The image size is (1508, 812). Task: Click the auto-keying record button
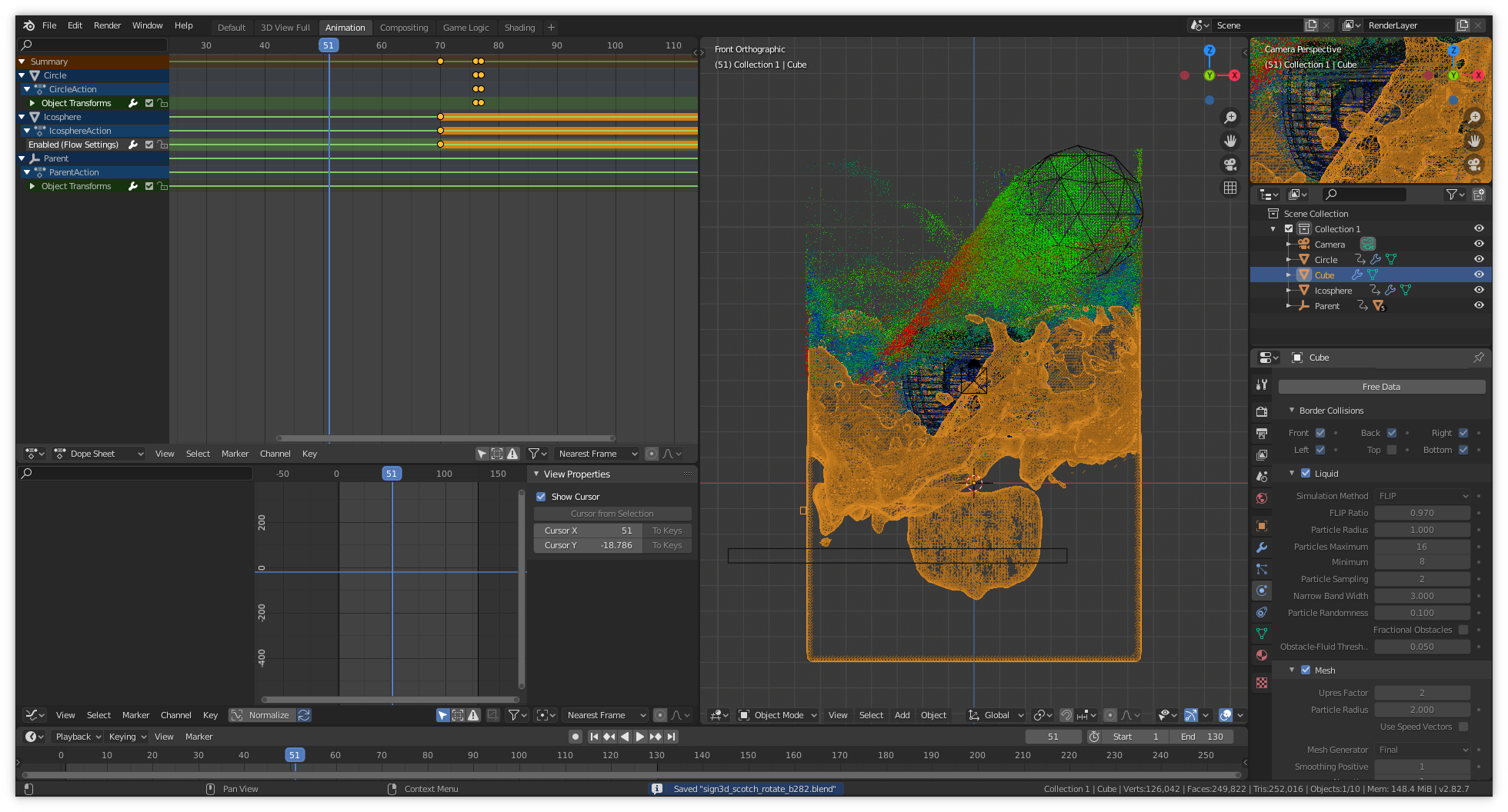click(575, 737)
